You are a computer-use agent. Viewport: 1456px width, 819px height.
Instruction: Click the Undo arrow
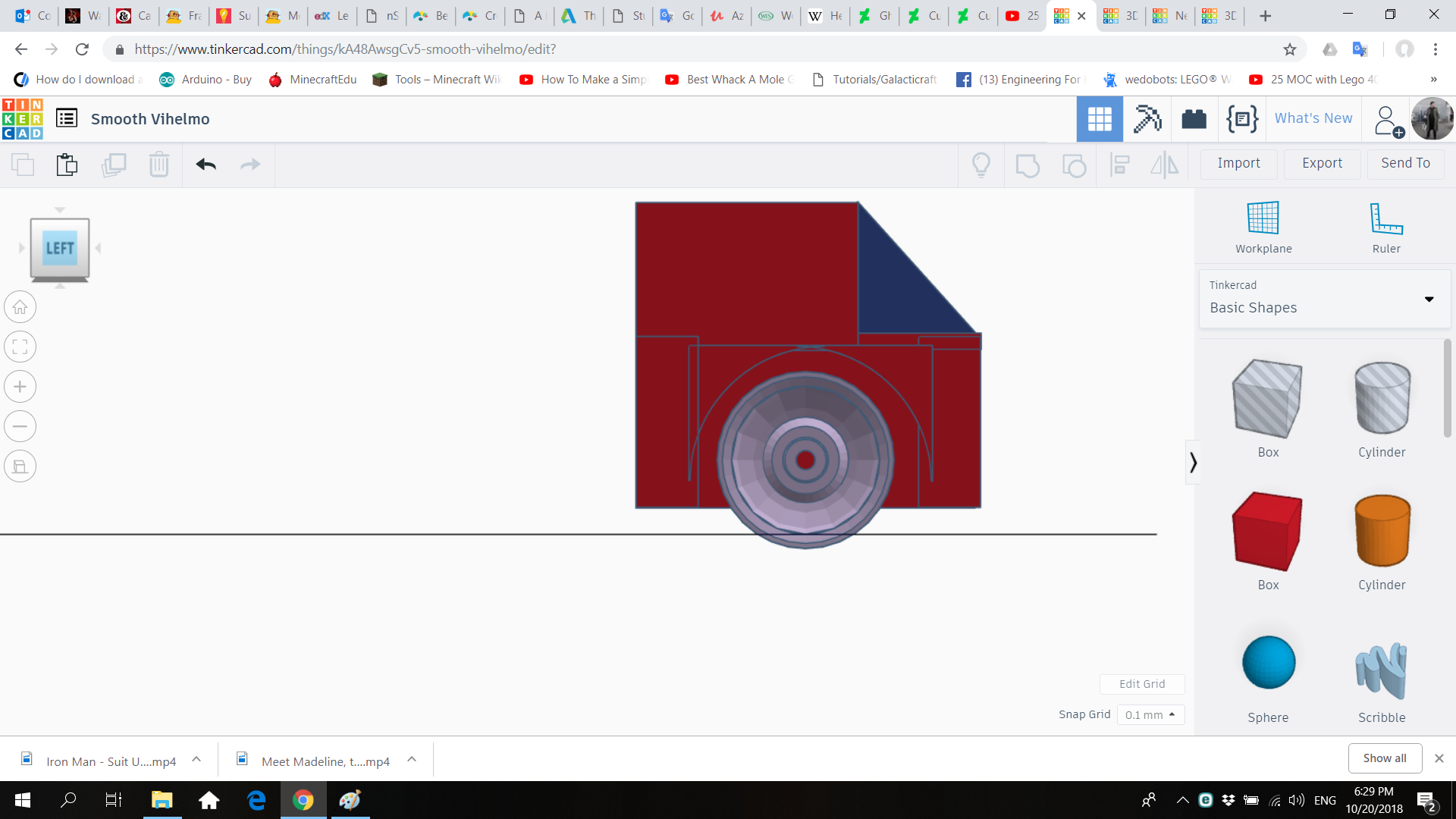point(206,165)
